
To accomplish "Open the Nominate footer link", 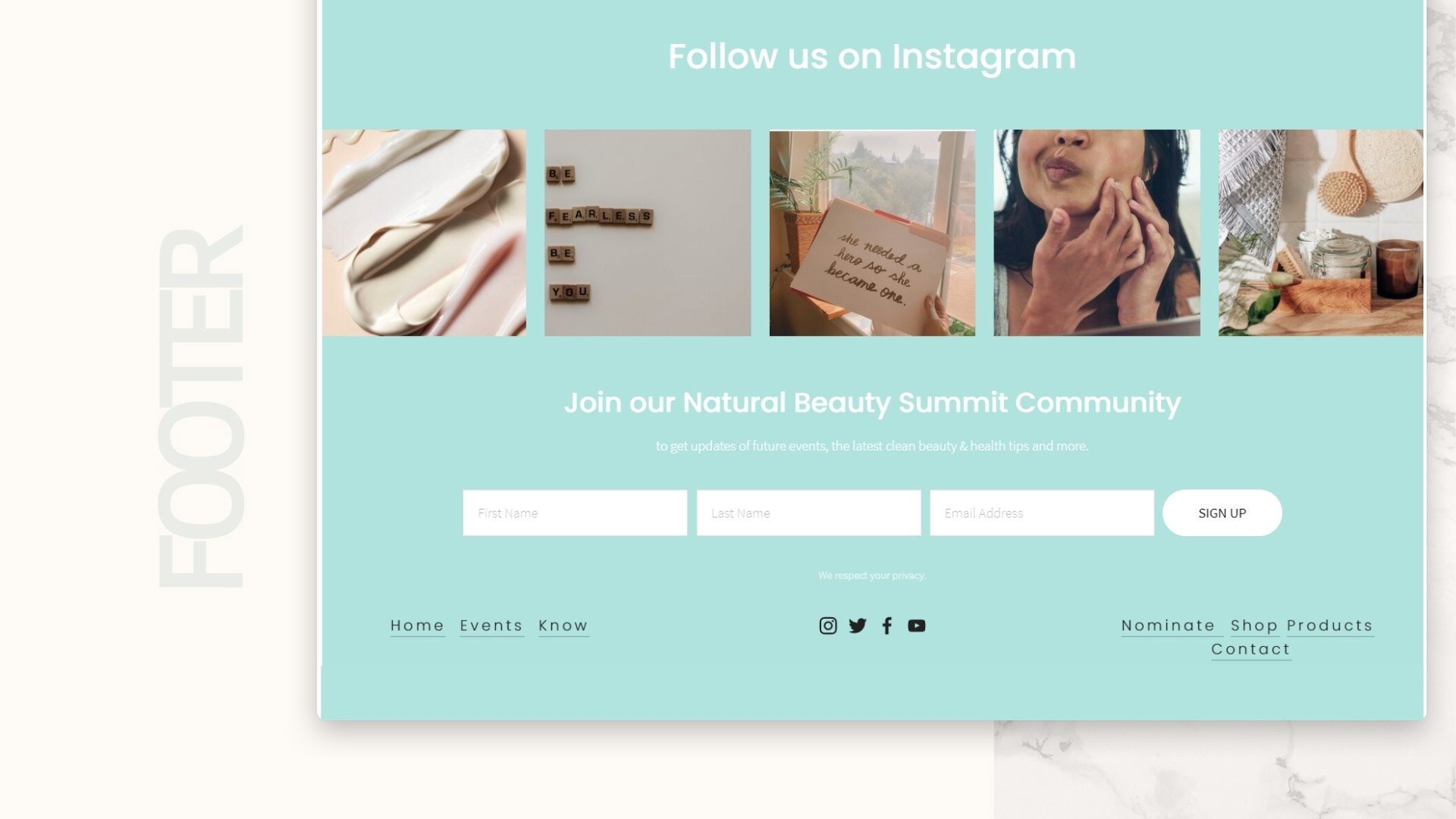I will tap(1169, 626).
